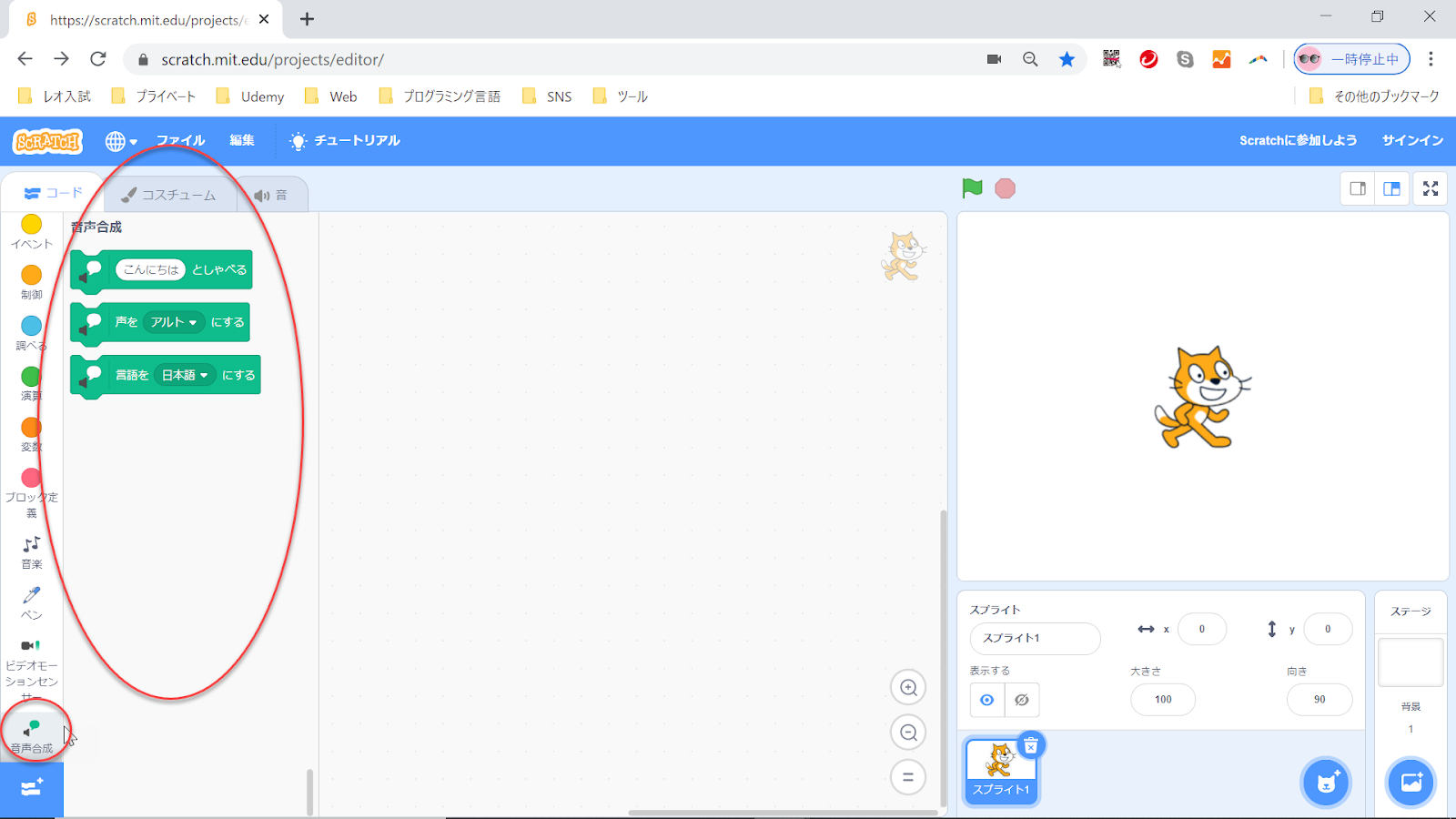Select the ペン extension category

click(x=32, y=603)
